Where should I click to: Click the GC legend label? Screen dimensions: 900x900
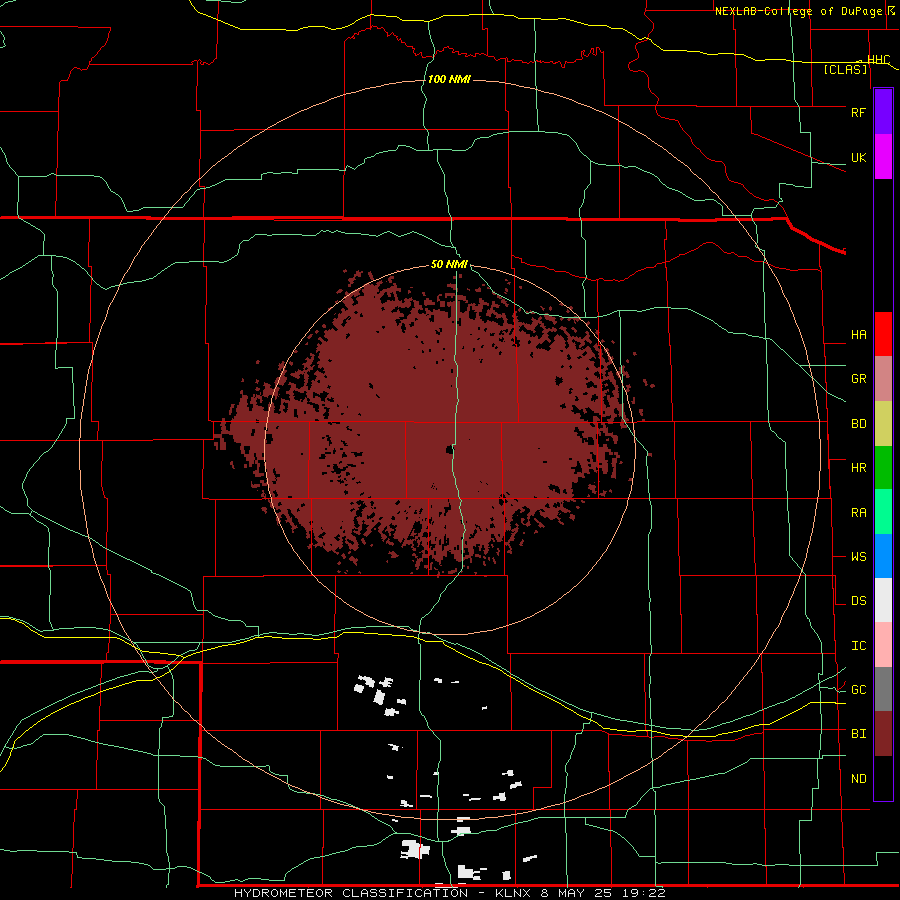point(858,690)
